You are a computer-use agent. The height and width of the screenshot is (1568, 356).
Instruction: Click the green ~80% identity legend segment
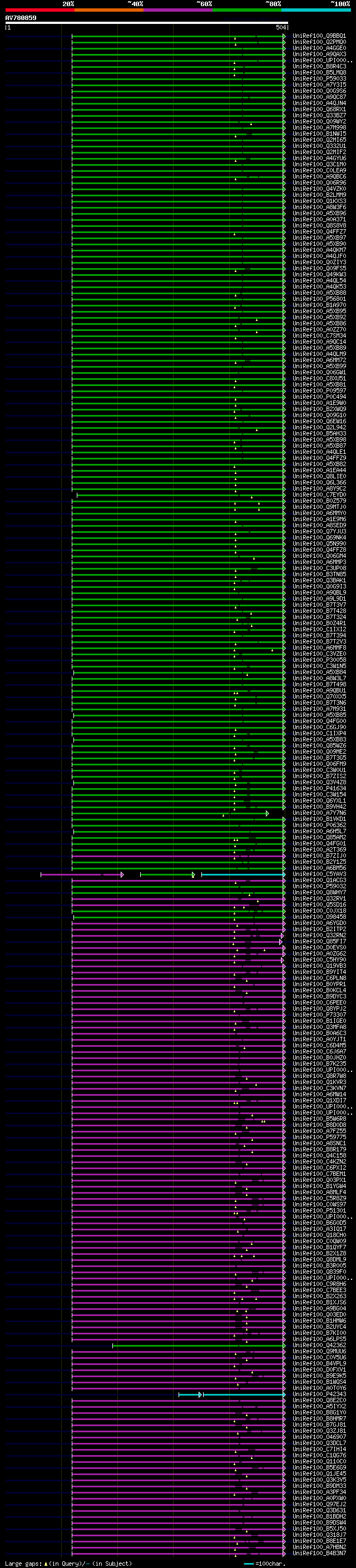click(x=247, y=10)
